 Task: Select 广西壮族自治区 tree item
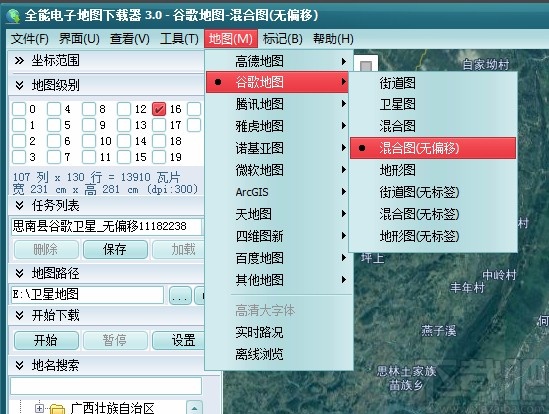(112, 408)
